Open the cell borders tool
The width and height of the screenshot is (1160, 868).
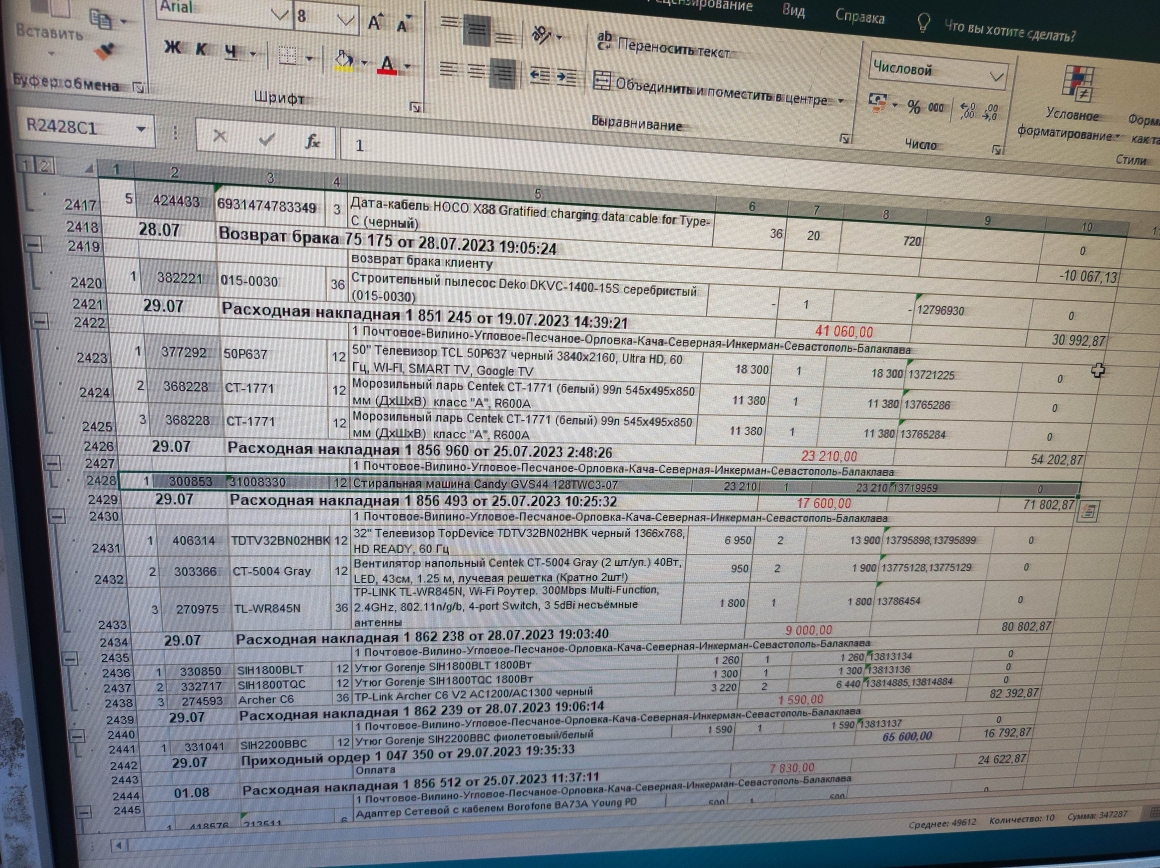tap(287, 55)
